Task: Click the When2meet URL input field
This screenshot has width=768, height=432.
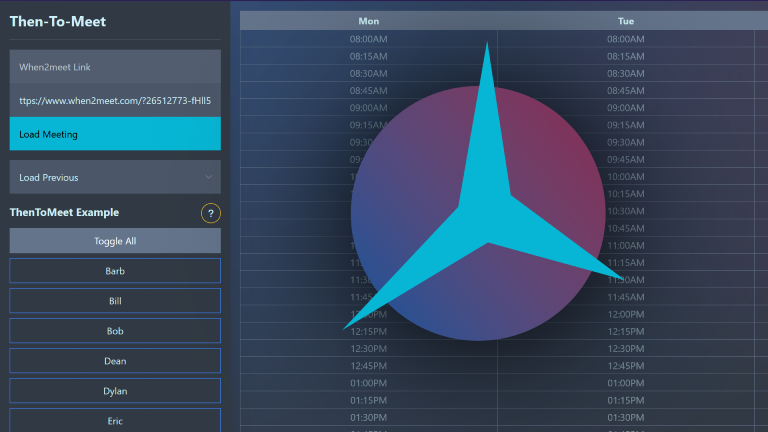Action: point(115,101)
